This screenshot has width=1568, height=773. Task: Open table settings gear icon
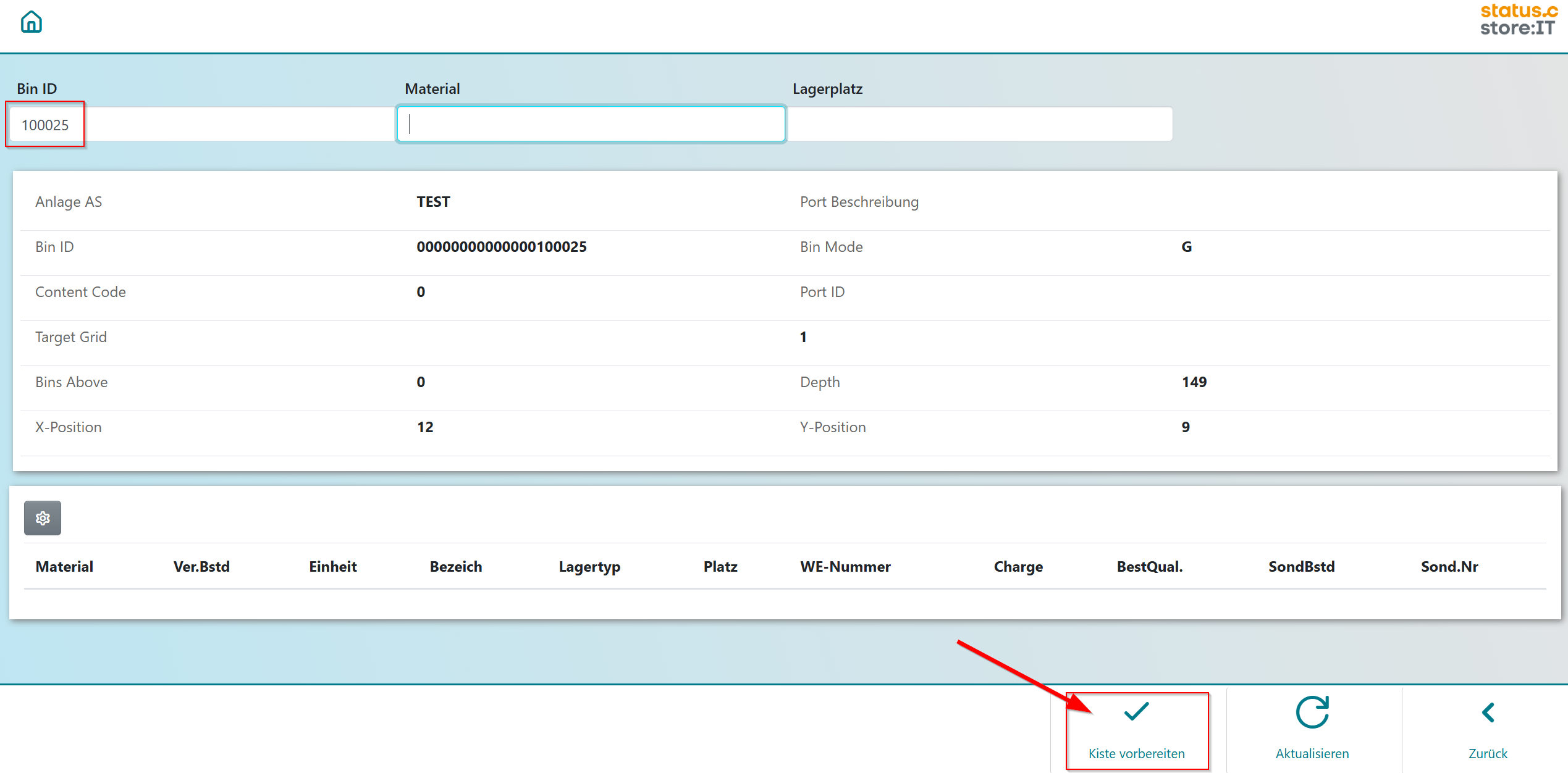tap(43, 518)
